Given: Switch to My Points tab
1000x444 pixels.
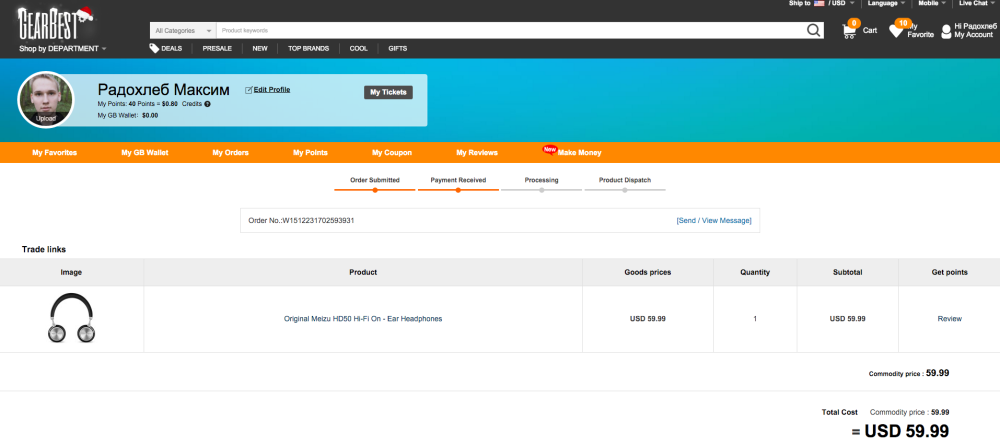Looking at the screenshot, I should 311,152.
